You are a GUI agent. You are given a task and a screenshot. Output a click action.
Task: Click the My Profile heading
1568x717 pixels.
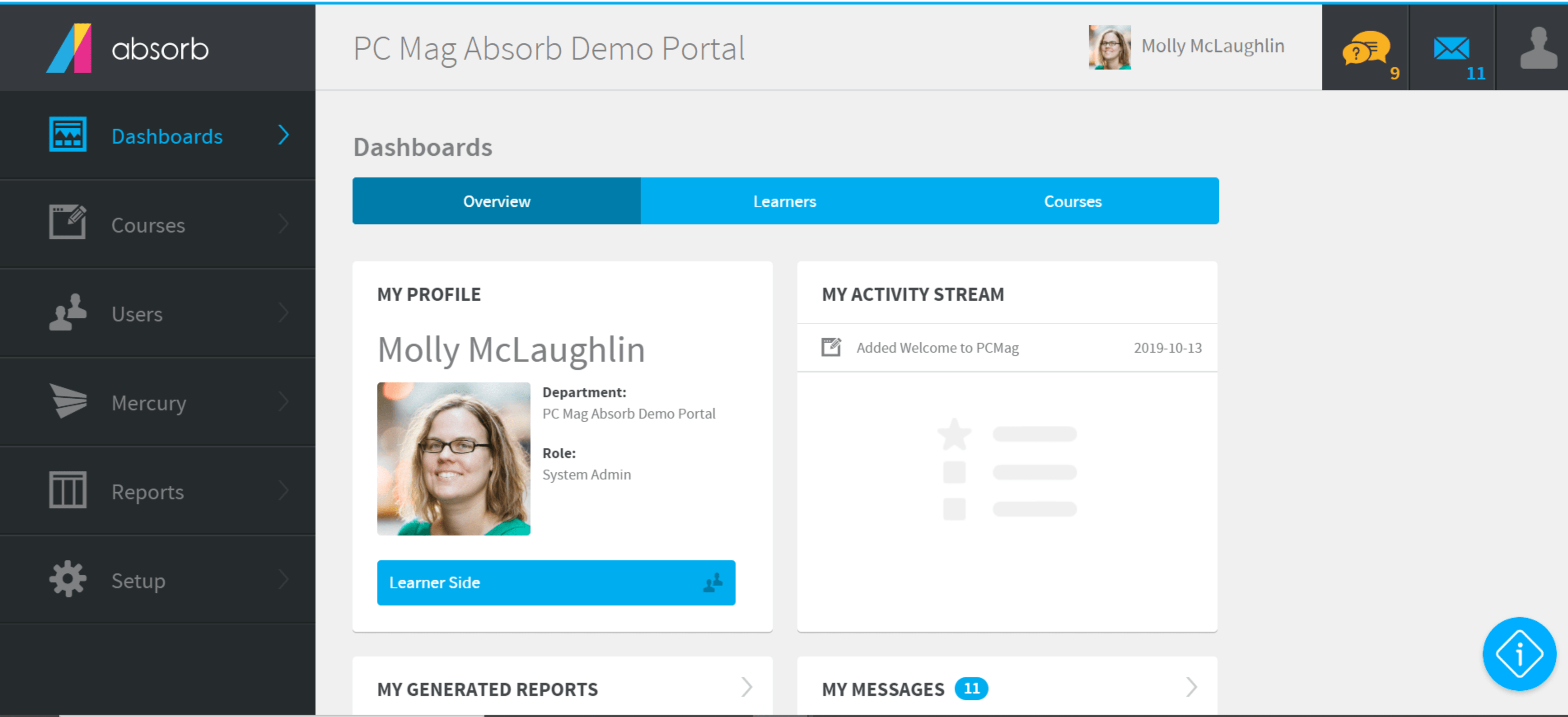[429, 294]
